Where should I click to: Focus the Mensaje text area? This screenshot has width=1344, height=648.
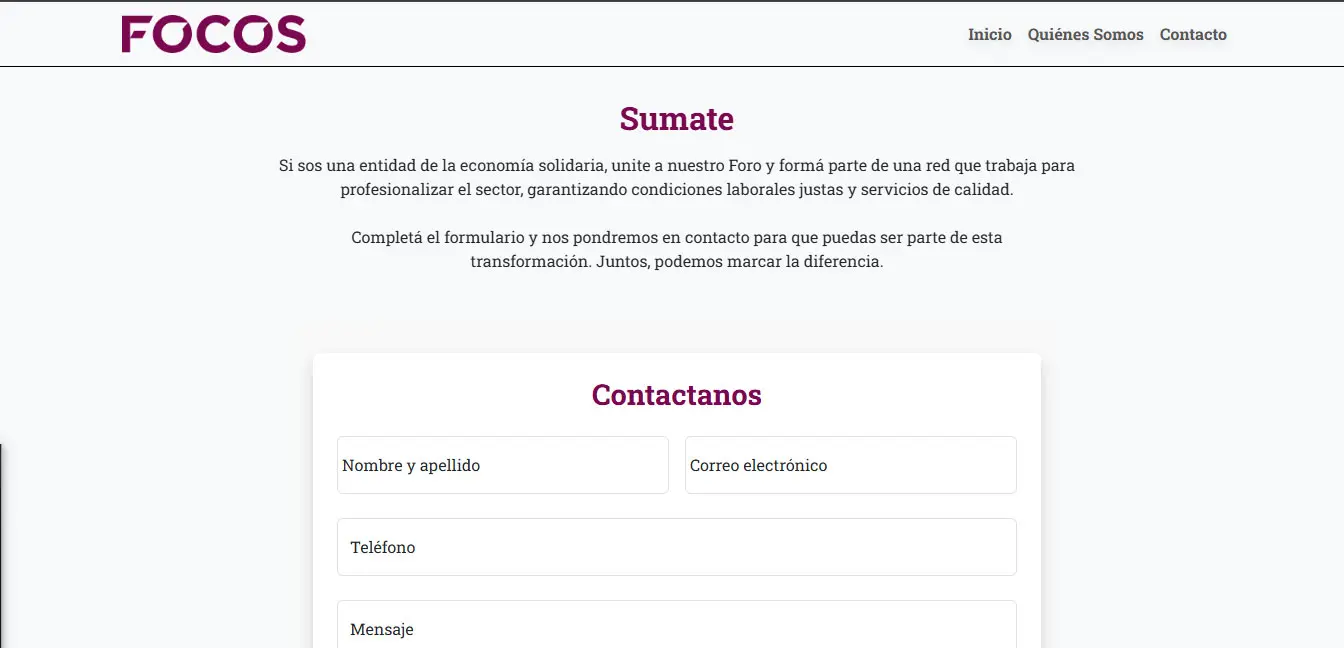(x=677, y=625)
